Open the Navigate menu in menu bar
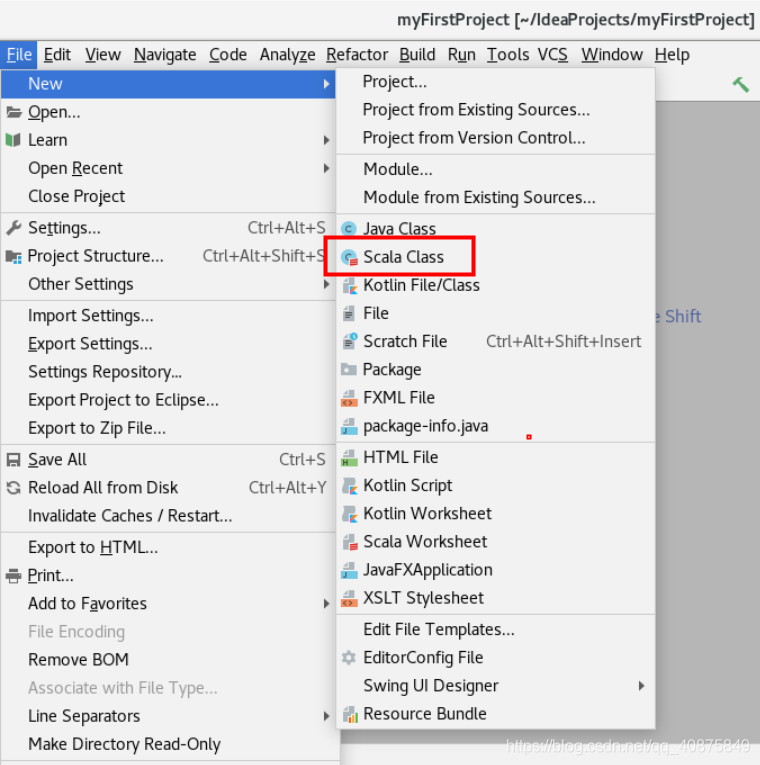This screenshot has height=765, width=760. pyautogui.click(x=165, y=55)
